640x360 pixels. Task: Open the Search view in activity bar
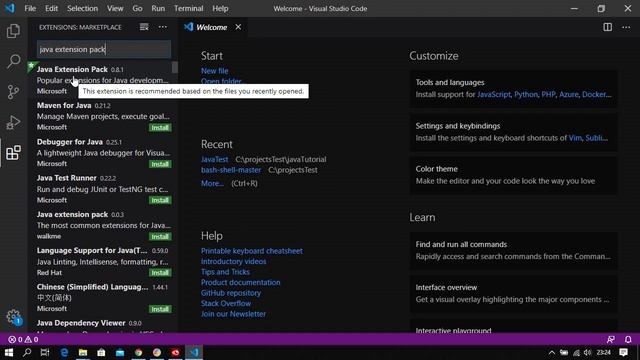point(13,62)
